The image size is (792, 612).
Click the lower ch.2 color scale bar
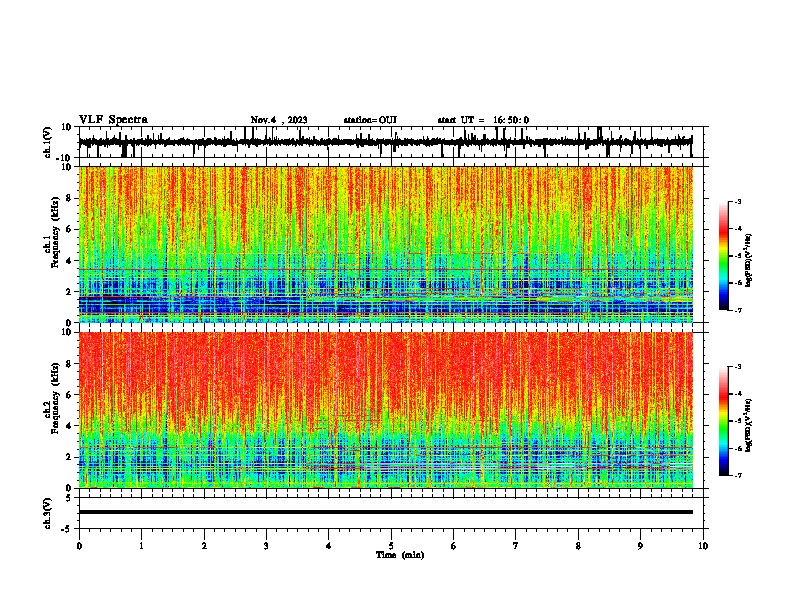point(723,421)
